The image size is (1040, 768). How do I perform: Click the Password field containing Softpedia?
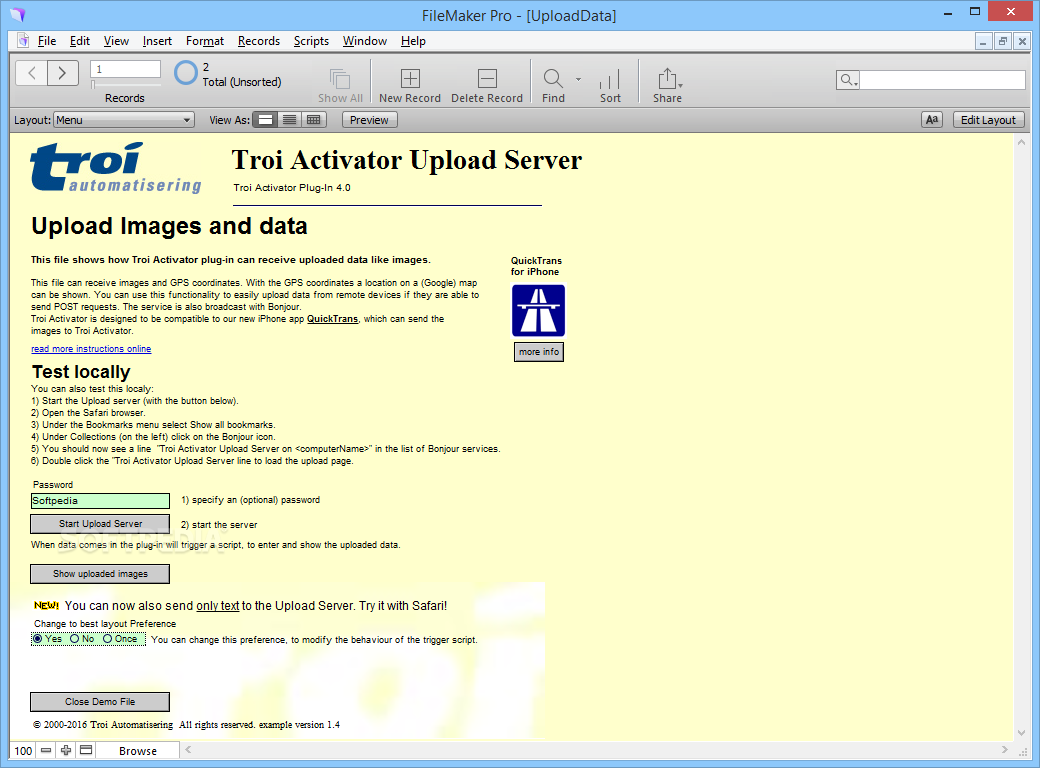point(100,501)
